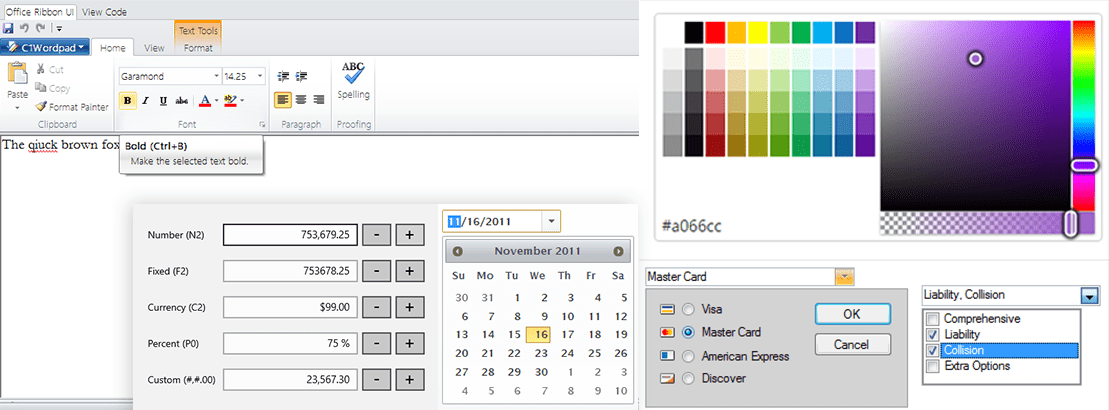Open the Garamond font name dropdown
Image resolution: width=1109 pixels, height=410 pixels.
(x=216, y=76)
